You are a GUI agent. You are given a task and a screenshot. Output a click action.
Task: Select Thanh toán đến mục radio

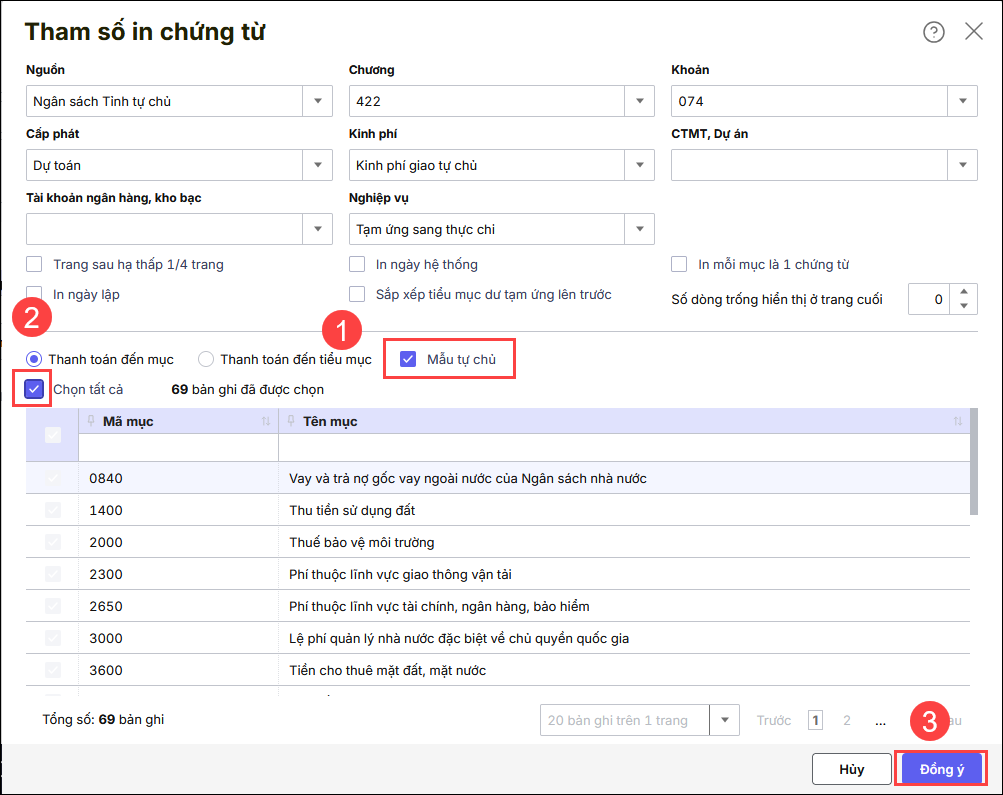pyautogui.click(x=34, y=359)
